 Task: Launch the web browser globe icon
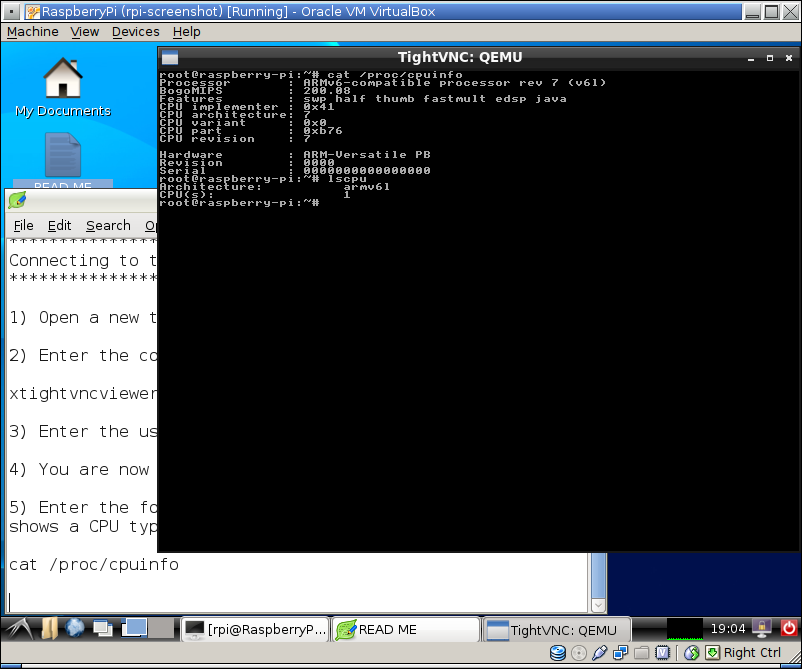[x=75, y=629]
